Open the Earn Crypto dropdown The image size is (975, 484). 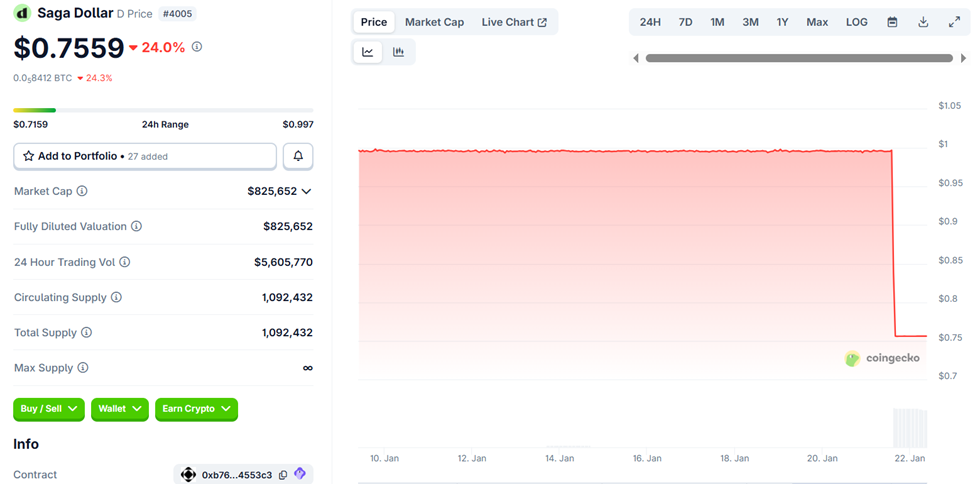[x=196, y=409]
